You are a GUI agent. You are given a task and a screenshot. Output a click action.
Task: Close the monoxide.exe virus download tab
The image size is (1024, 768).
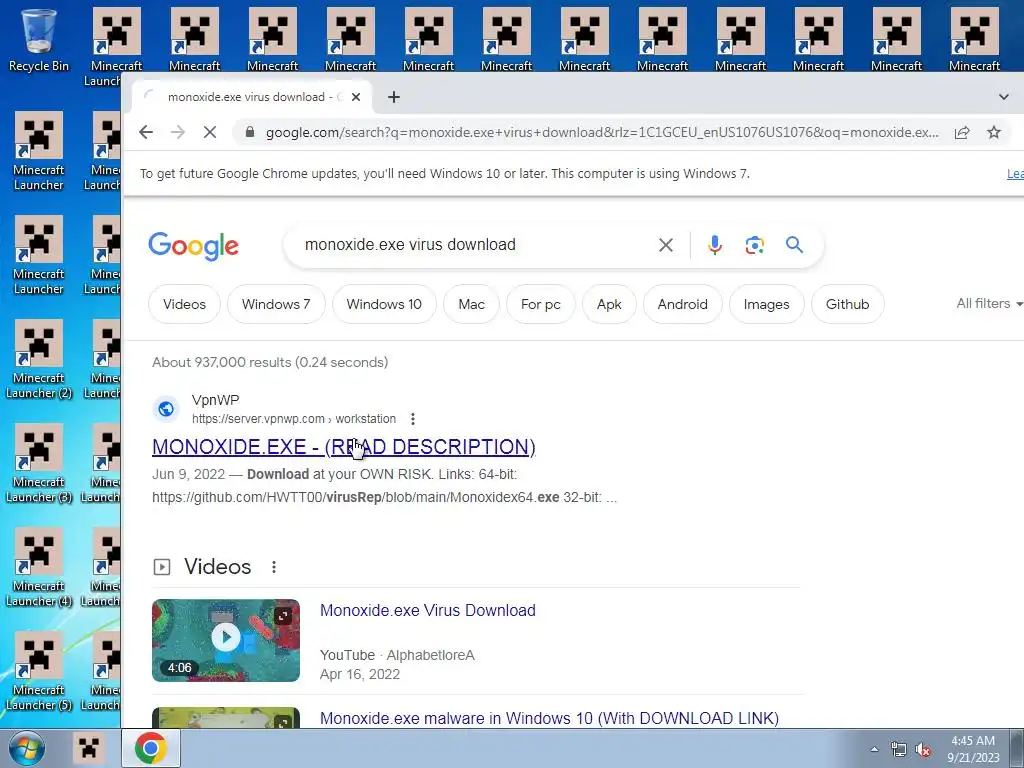(x=356, y=97)
